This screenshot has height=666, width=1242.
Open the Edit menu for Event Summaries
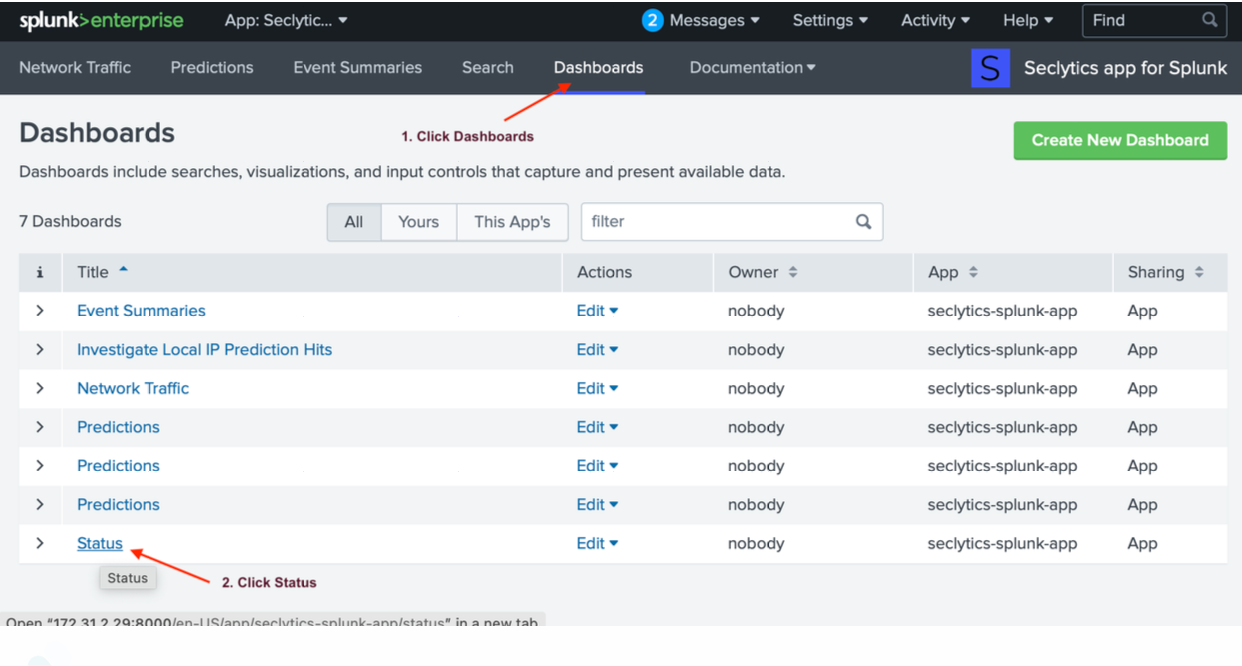click(x=597, y=311)
